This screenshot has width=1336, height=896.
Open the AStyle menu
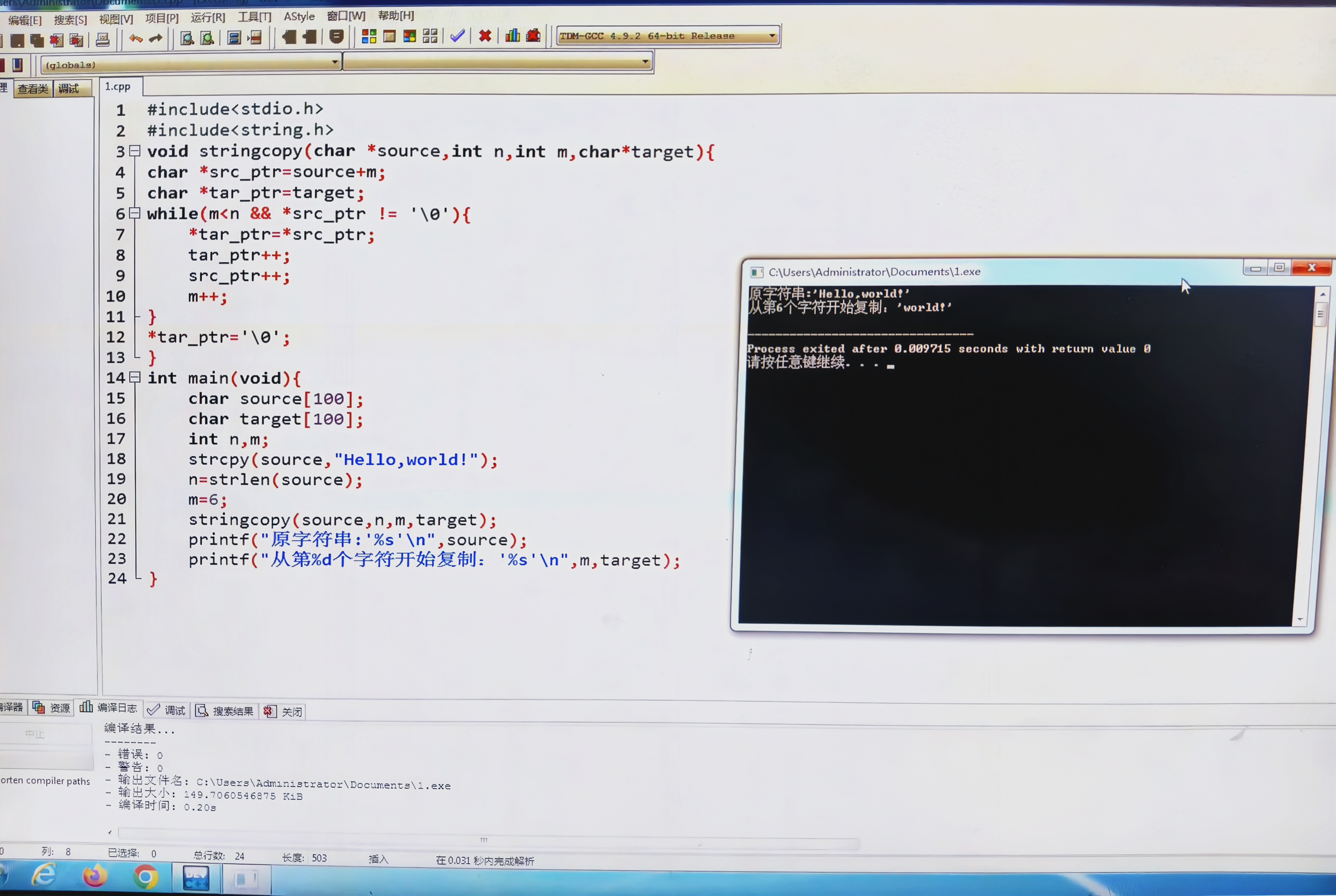tap(299, 17)
